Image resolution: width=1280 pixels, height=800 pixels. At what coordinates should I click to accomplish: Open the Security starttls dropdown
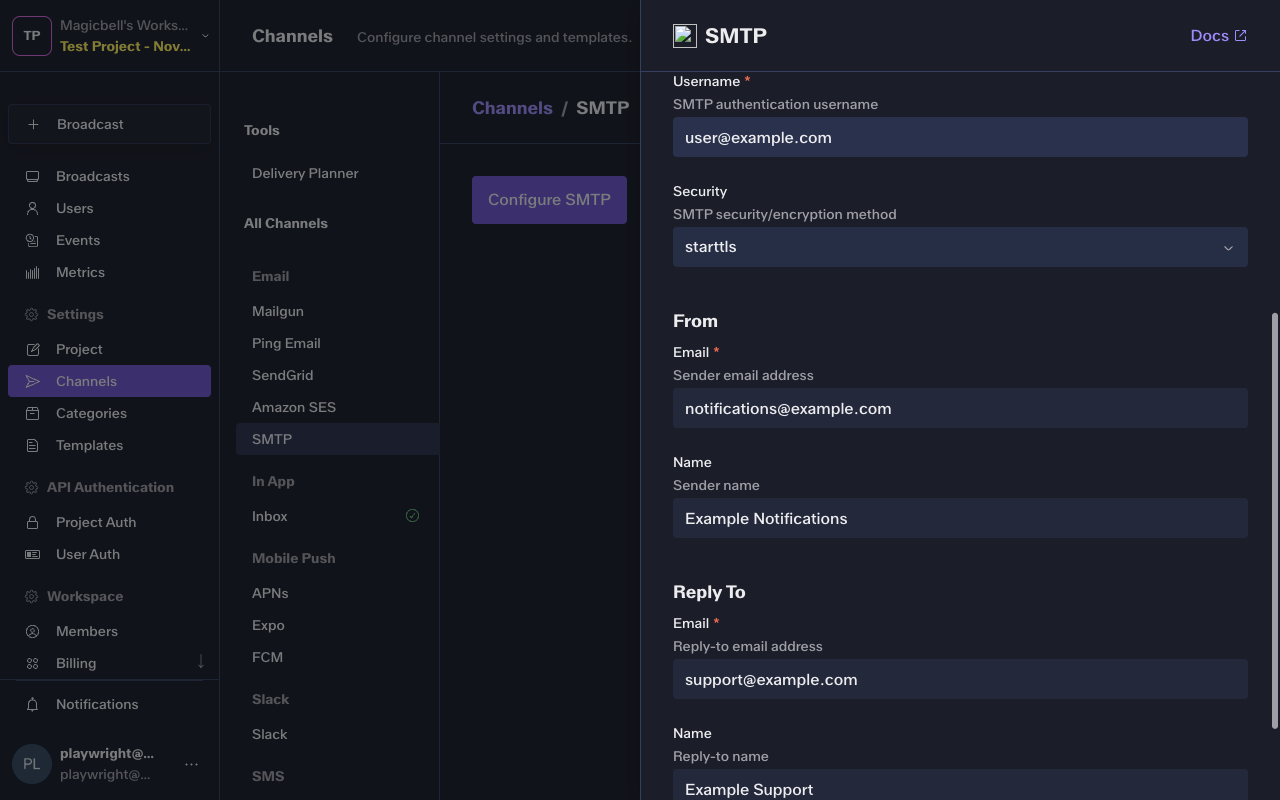[959, 247]
